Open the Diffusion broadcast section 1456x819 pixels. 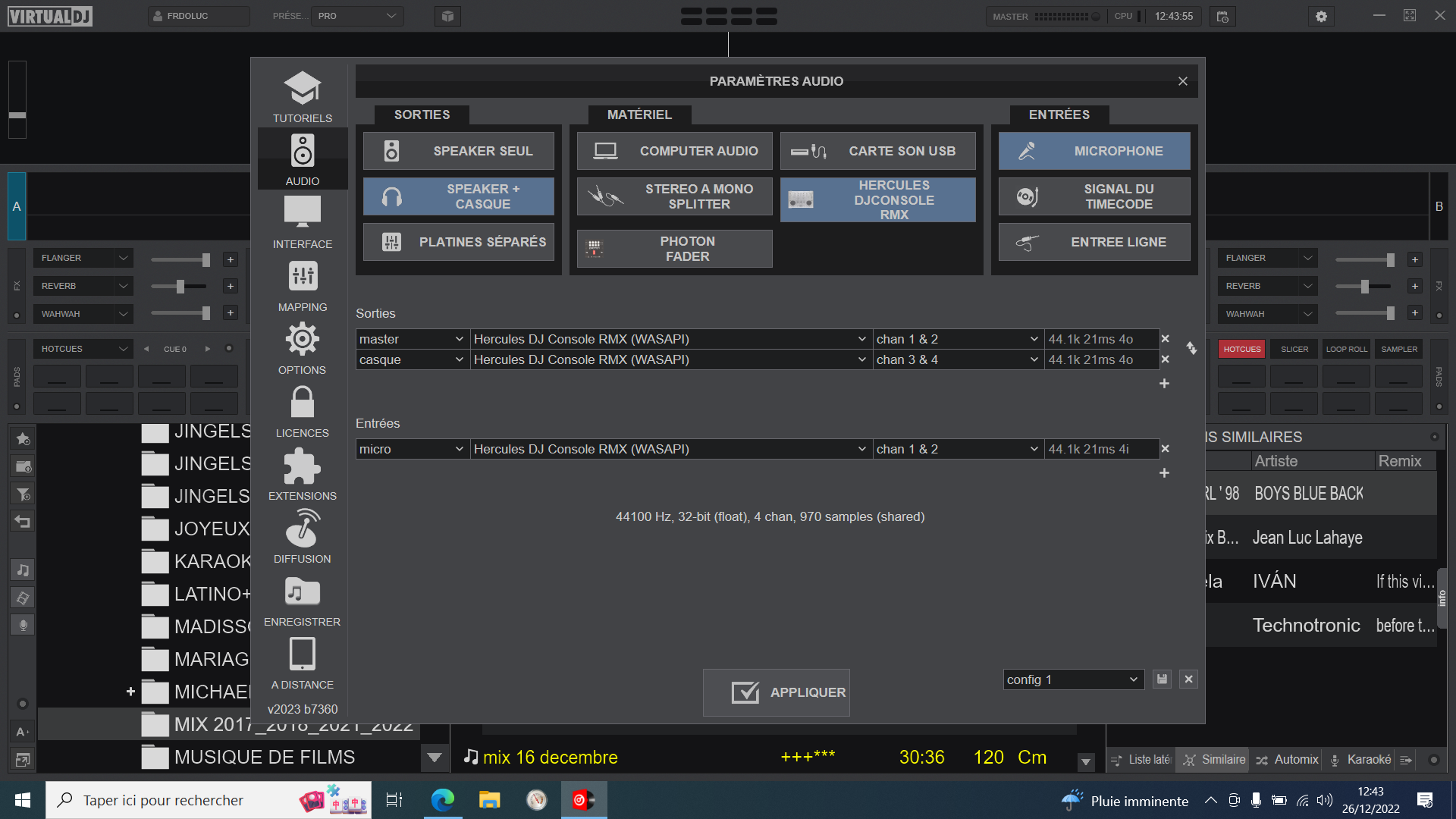pos(302,537)
